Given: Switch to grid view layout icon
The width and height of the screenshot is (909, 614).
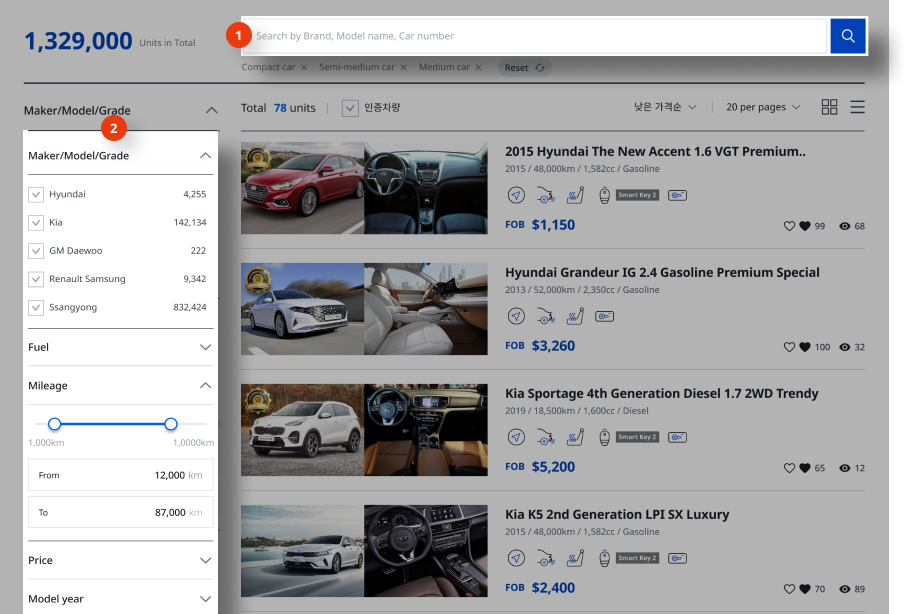Looking at the screenshot, I should (829, 107).
